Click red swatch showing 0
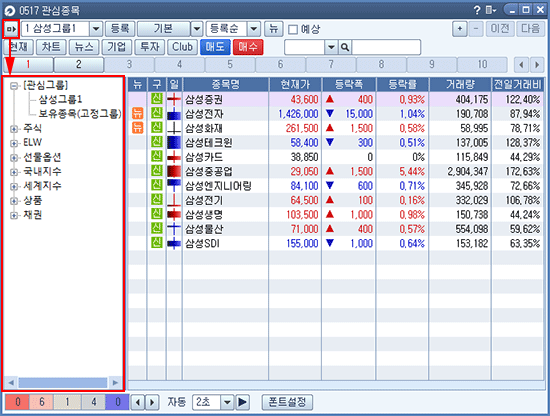This screenshot has height=416, width=550. click(18, 402)
